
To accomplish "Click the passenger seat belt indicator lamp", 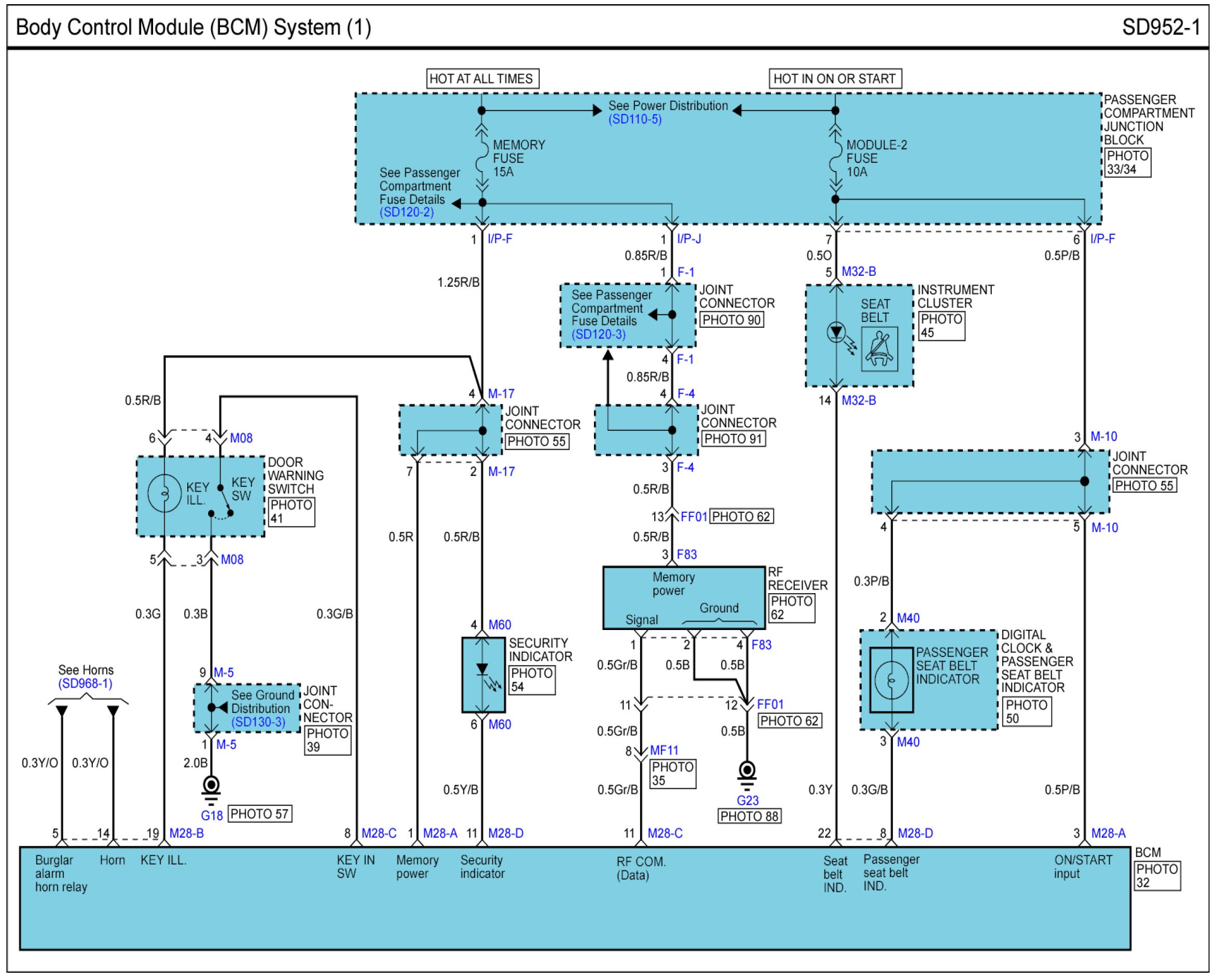I will click(891, 680).
